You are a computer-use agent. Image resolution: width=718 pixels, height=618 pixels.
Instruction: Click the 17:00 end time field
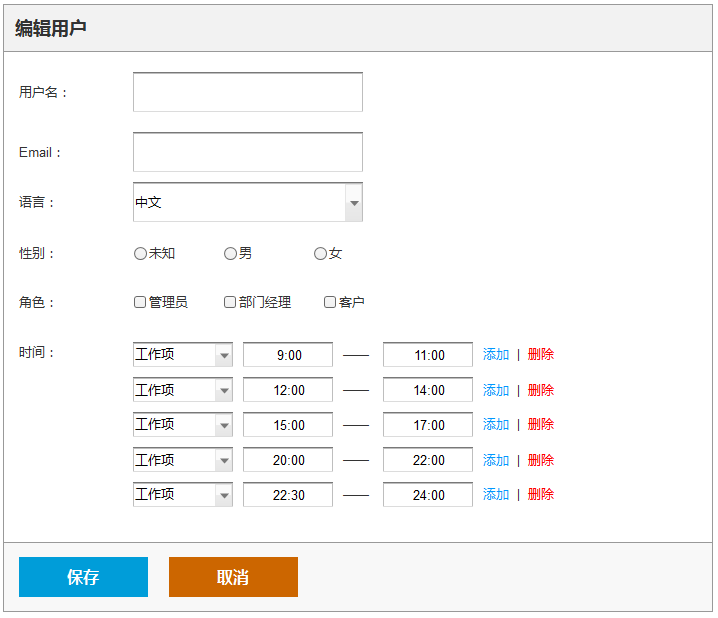[x=428, y=424]
